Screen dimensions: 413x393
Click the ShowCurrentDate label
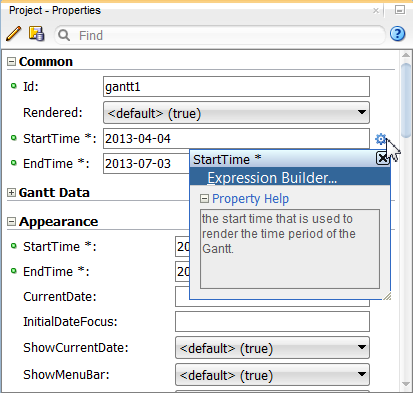pyautogui.click(x=76, y=348)
